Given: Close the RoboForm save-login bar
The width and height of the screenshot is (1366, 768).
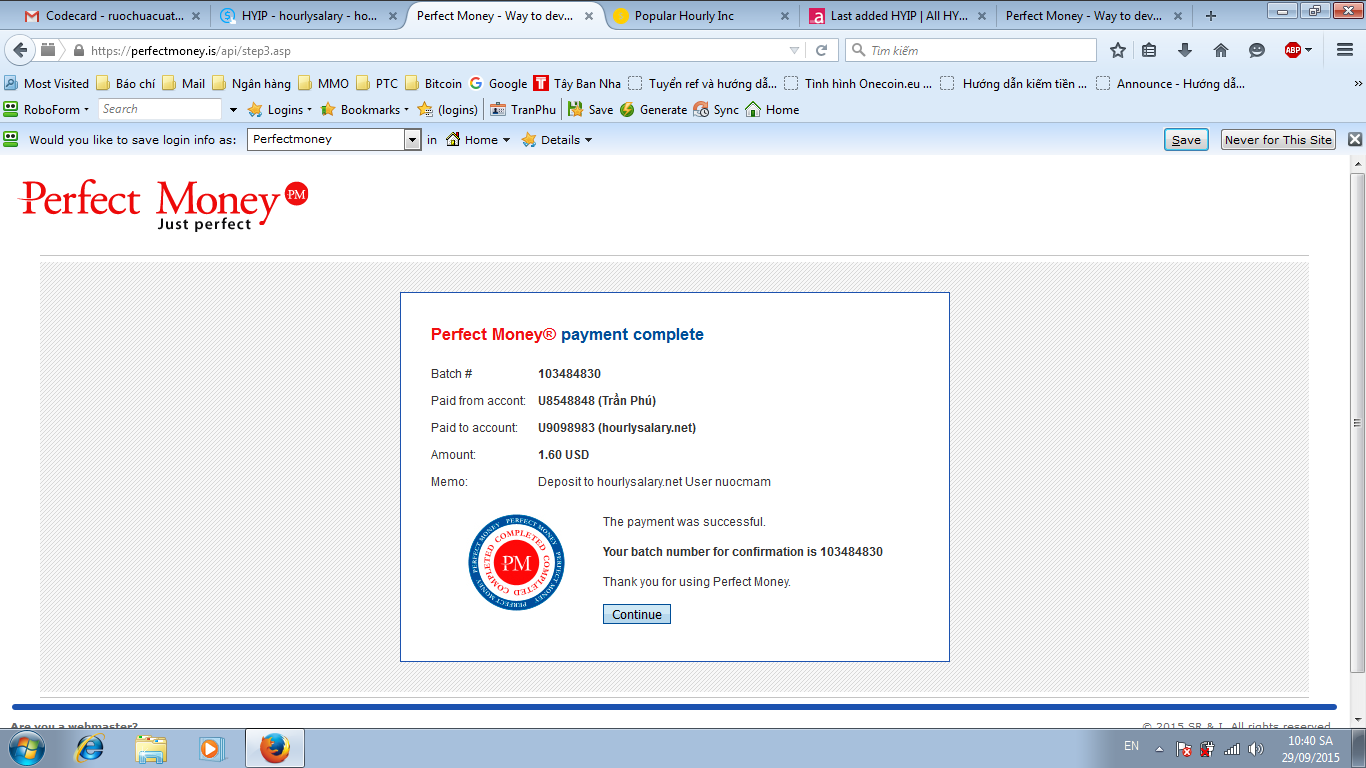Looking at the screenshot, I should pyautogui.click(x=1355, y=140).
